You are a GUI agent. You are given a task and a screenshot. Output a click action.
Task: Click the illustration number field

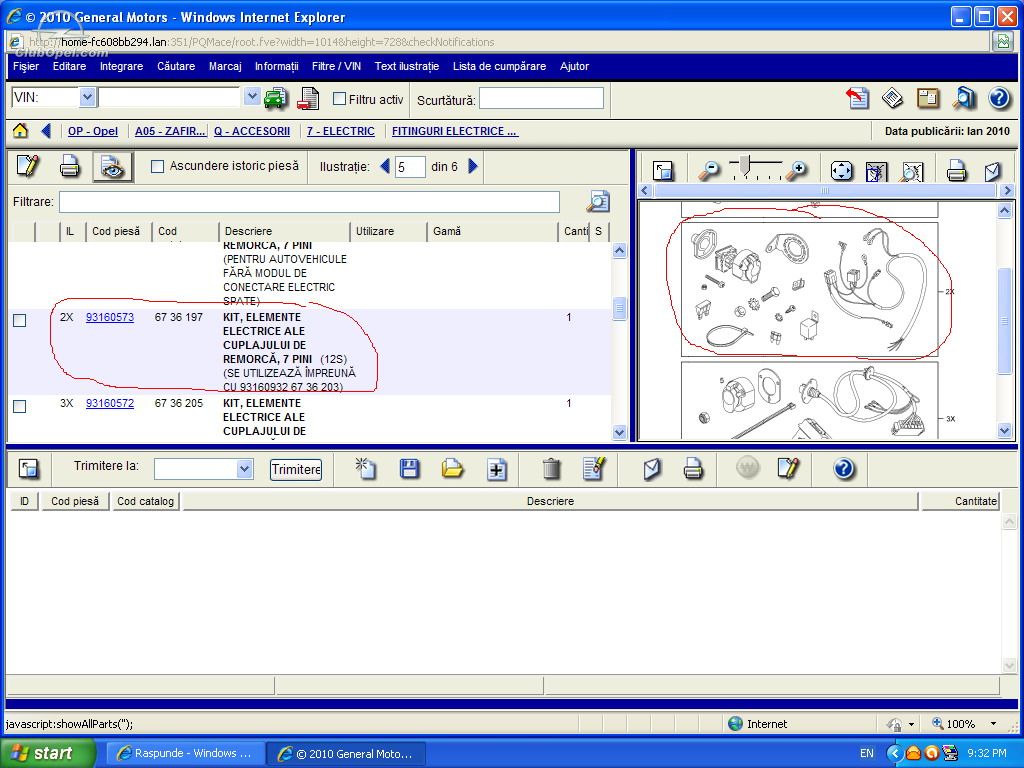[410, 167]
